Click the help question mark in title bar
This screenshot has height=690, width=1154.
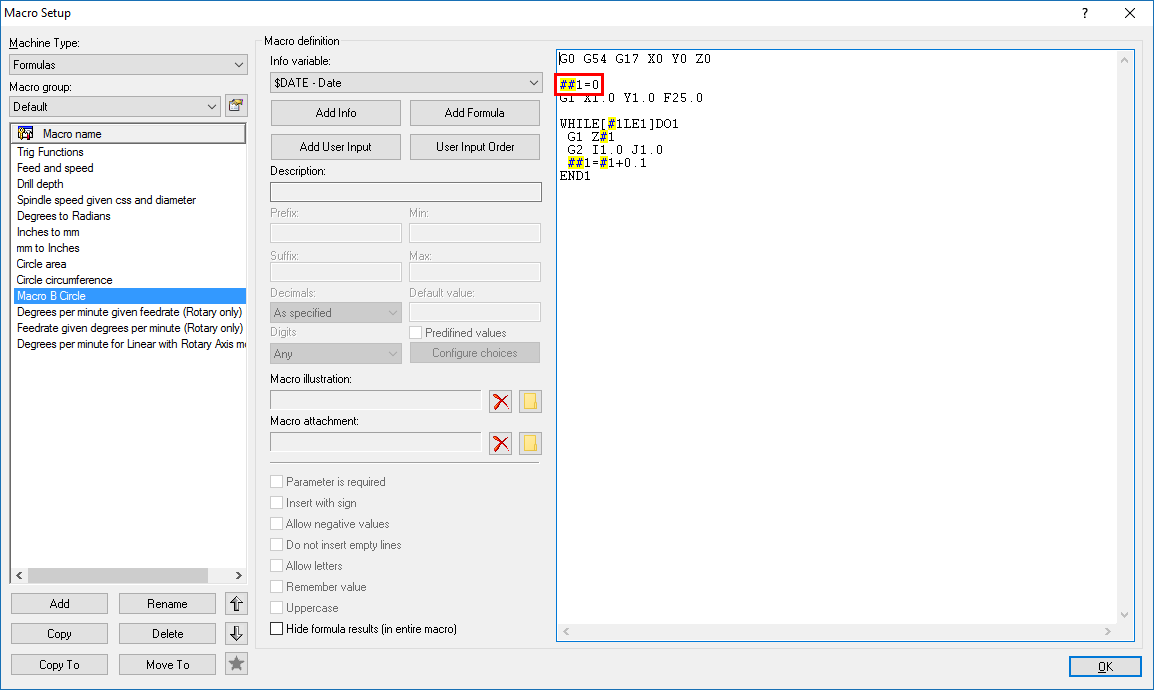point(1085,13)
